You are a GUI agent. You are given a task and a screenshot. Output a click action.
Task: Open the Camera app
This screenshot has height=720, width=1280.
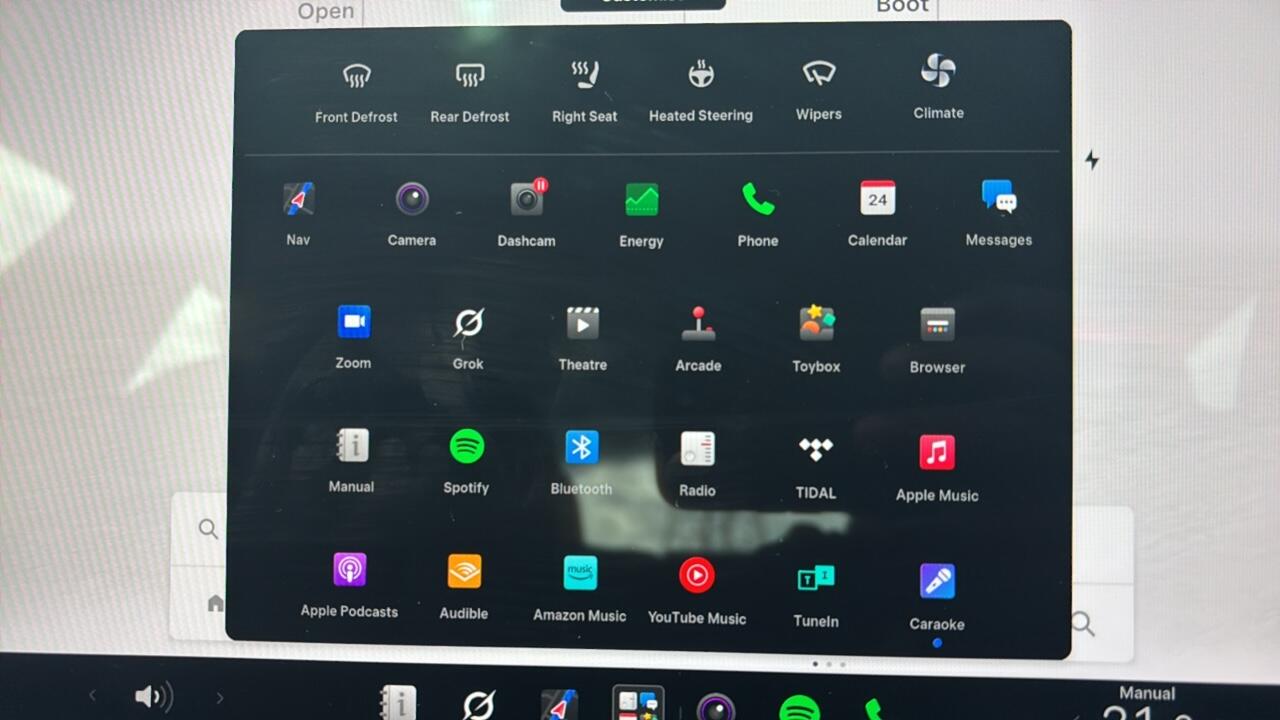point(412,214)
